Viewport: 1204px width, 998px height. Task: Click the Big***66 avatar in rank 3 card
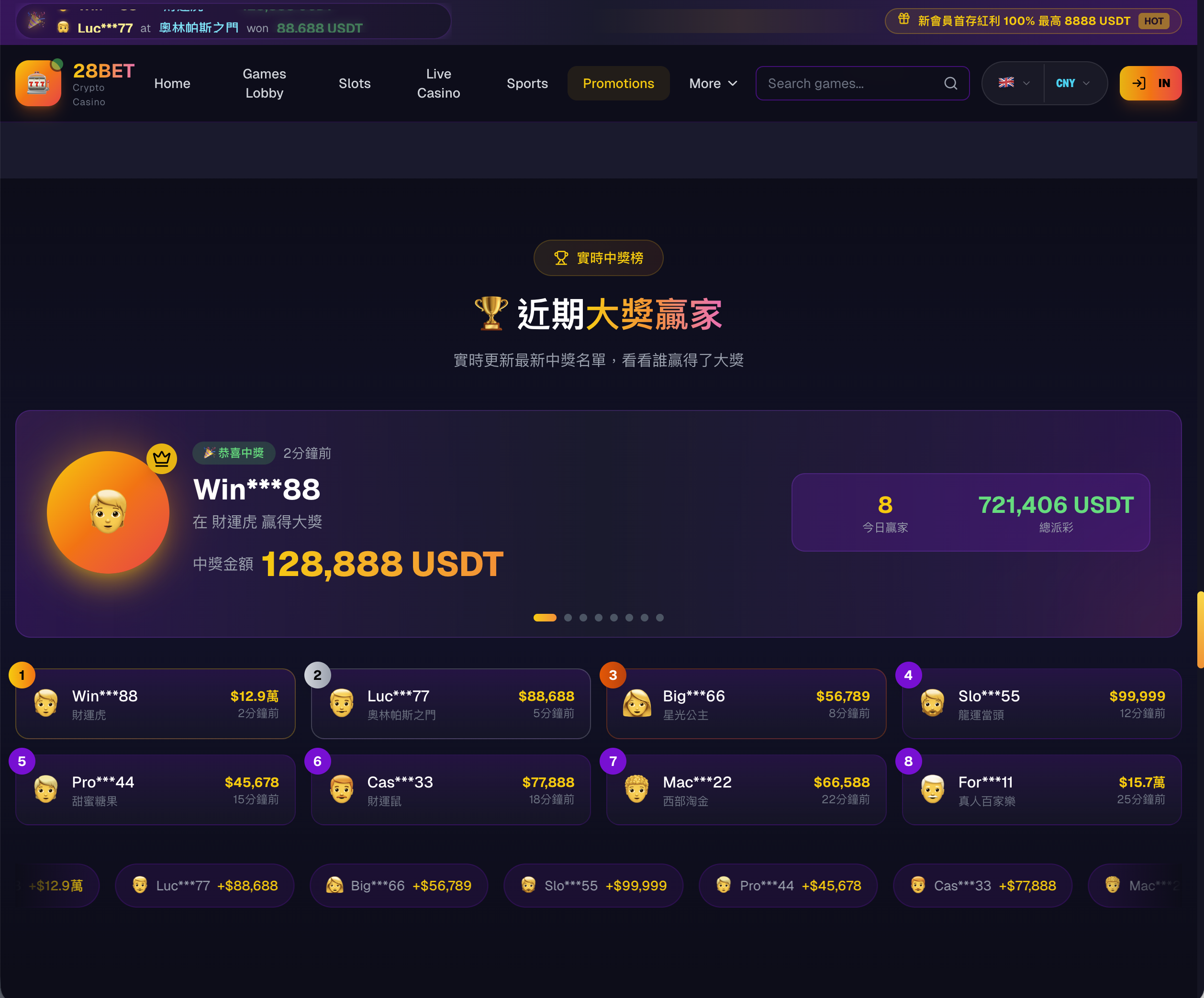[637, 703]
